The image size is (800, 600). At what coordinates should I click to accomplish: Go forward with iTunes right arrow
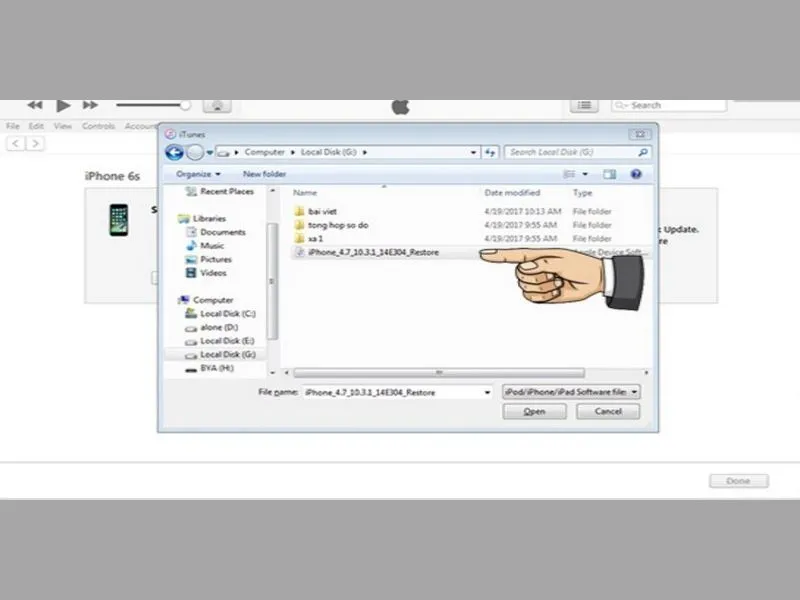tap(35, 143)
